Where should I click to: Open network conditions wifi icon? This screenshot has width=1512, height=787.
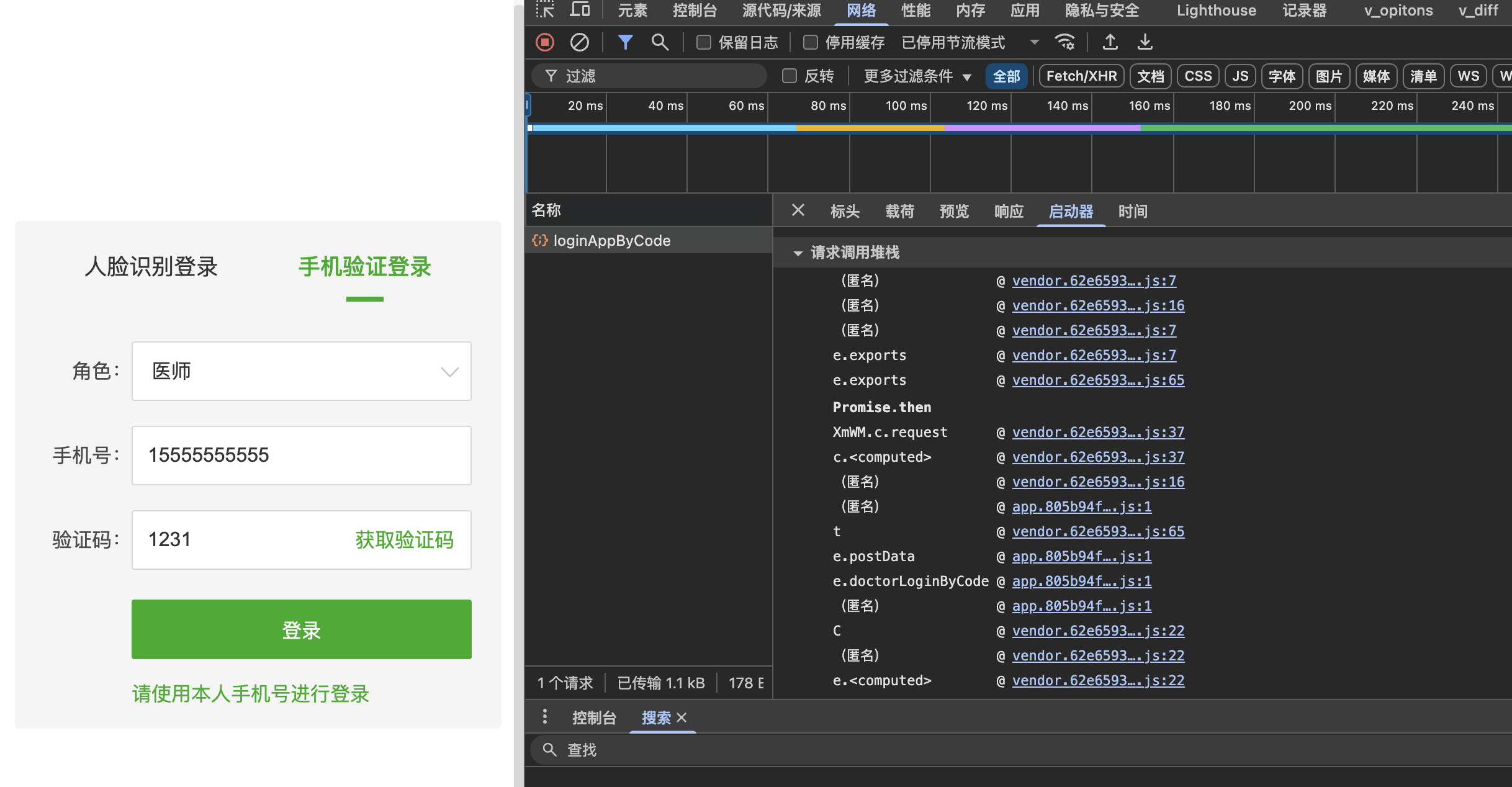[1064, 42]
